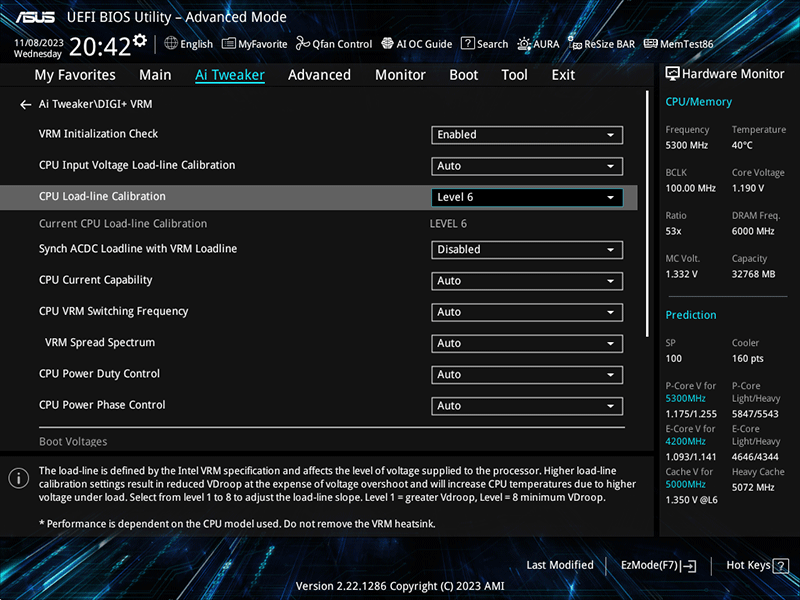Image resolution: width=800 pixels, height=600 pixels.
Task: Click the 160 pts cooler value
Action: pyautogui.click(x=747, y=359)
